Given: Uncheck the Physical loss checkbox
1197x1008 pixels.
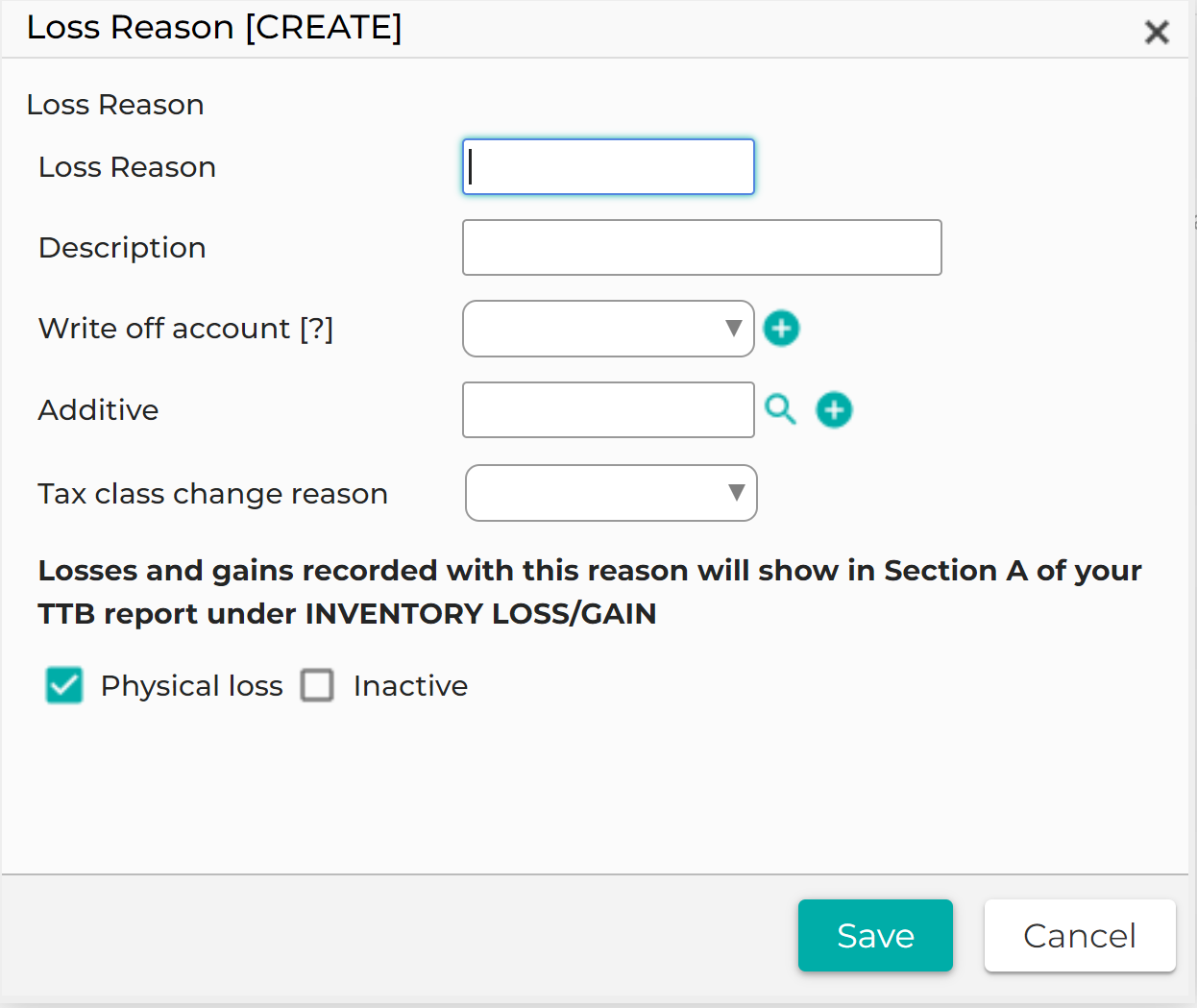Looking at the screenshot, I should (64, 685).
